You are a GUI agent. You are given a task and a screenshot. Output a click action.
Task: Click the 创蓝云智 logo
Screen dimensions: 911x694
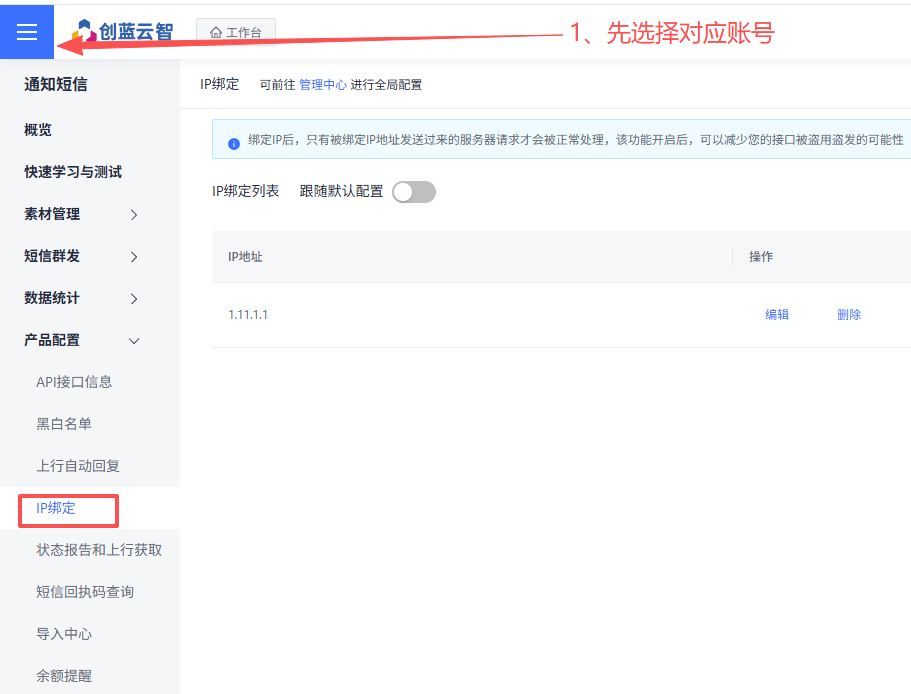tap(124, 32)
